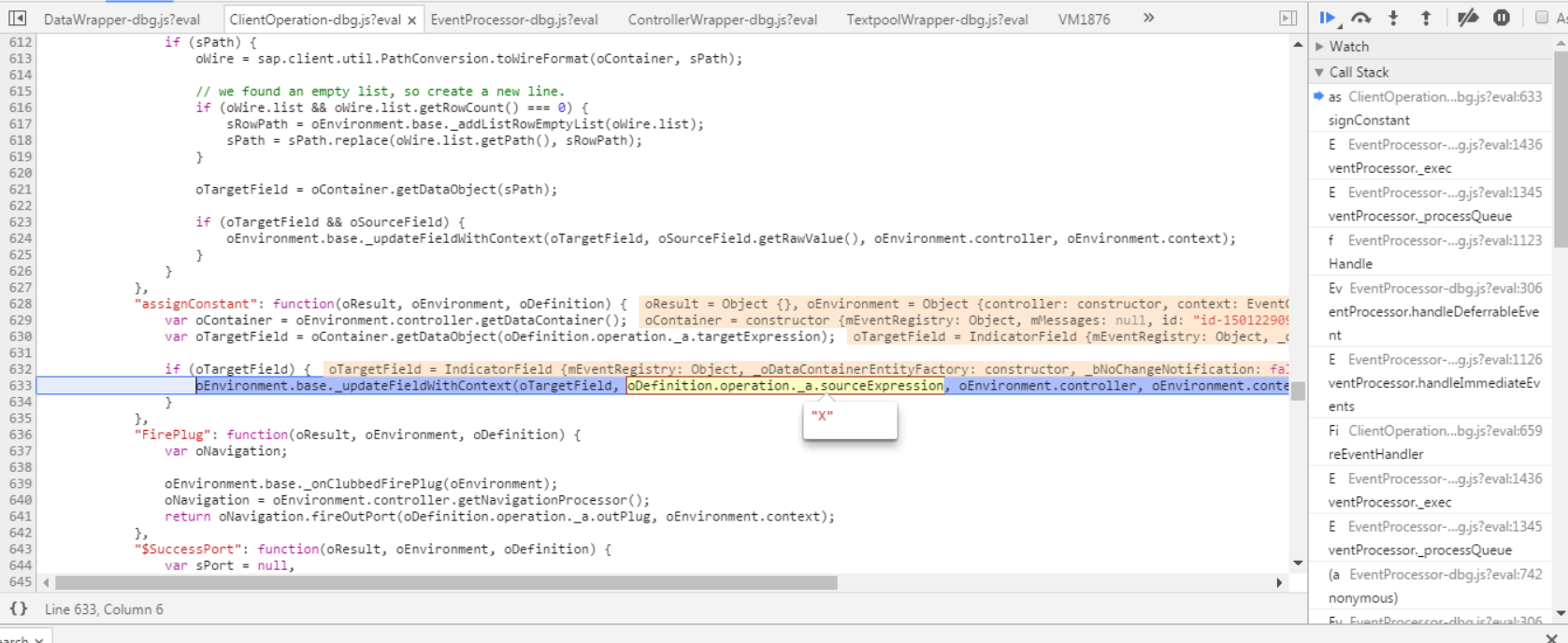Close the ClientOperation-dbg.js?eval tab

point(411,20)
